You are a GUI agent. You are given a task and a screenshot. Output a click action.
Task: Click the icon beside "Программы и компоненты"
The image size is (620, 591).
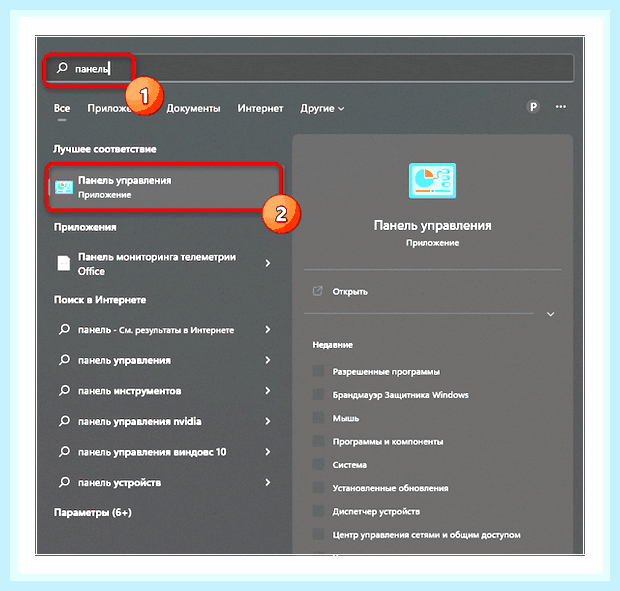pyautogui.click(x=318, y=441)
